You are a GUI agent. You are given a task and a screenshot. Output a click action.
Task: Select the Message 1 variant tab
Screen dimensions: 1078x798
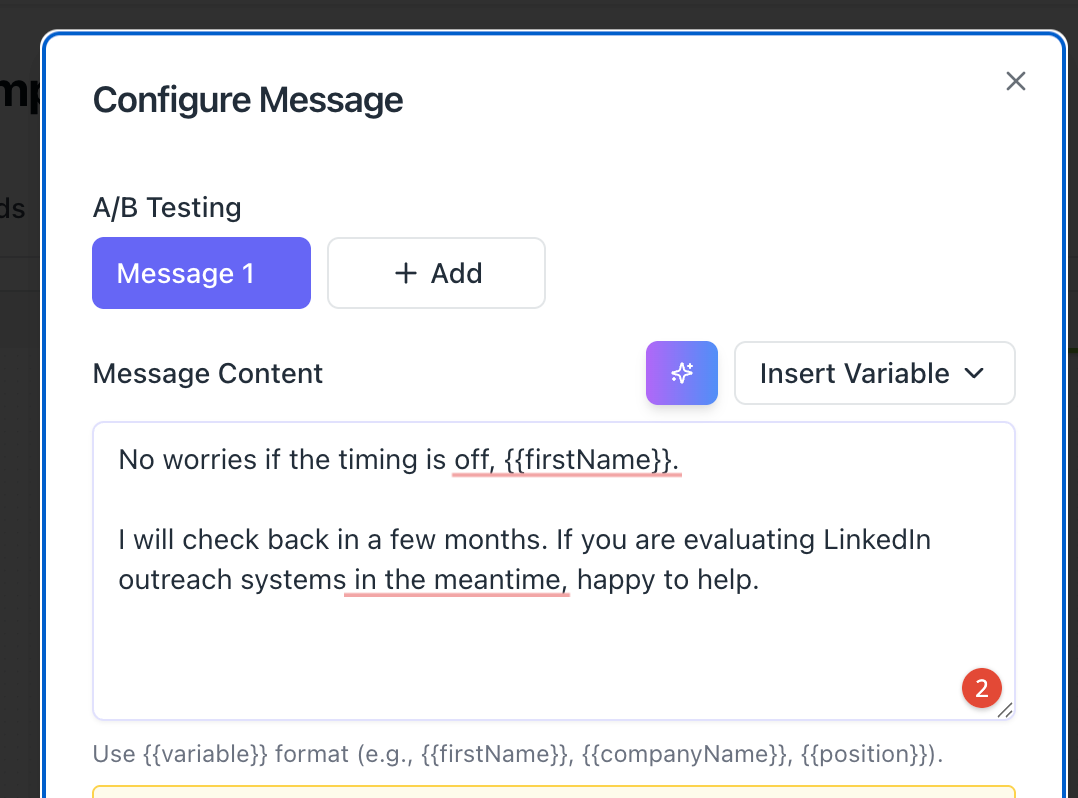201,273
